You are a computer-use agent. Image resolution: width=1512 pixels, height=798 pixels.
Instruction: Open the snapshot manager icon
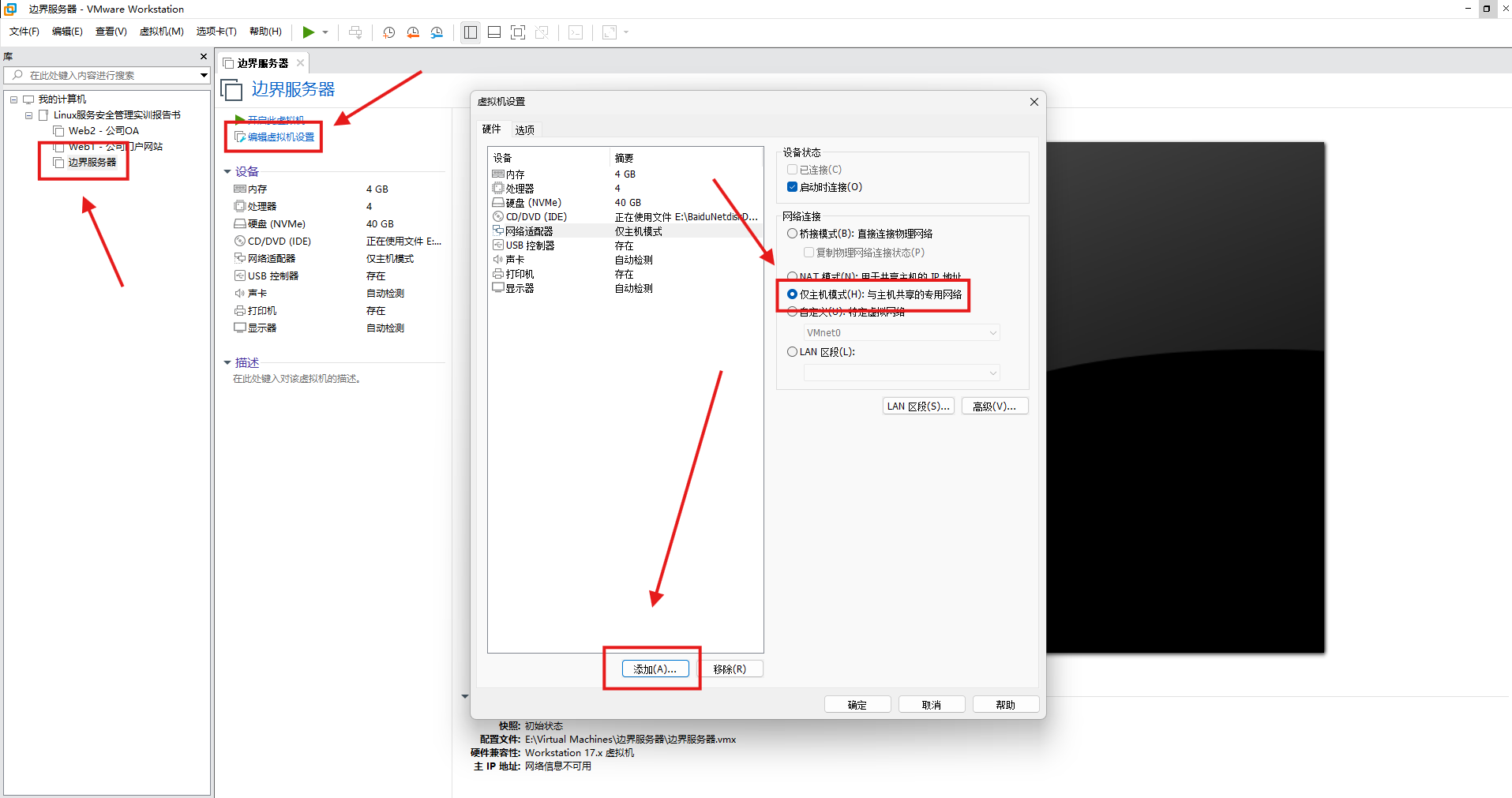pos(437,32)
